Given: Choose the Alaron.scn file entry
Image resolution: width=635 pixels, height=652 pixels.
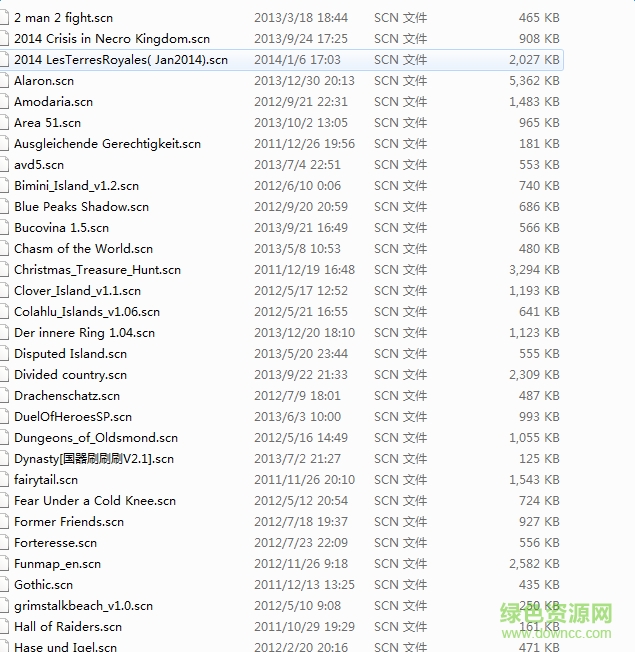Looking at the screenshot, I should tap(44, 81).
